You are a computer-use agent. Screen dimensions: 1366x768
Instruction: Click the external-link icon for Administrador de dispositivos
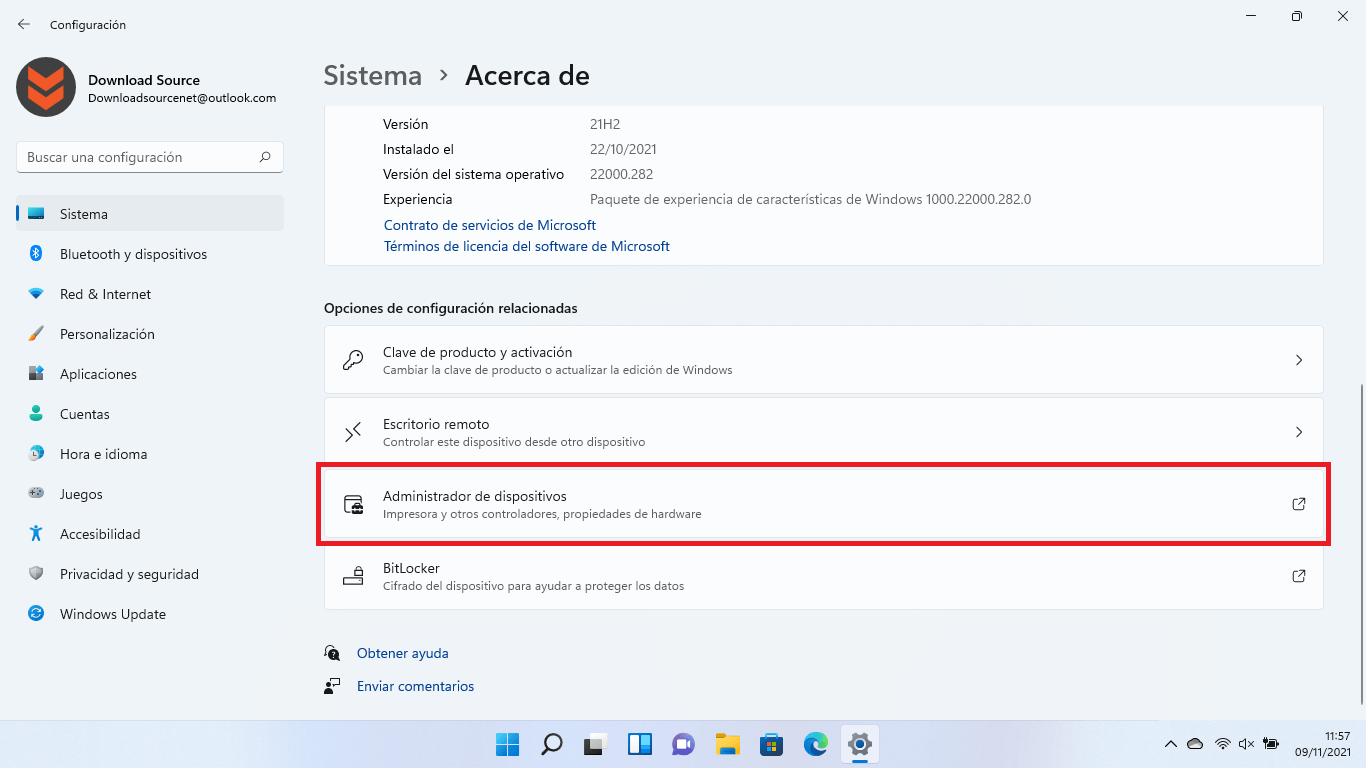(1299, 504)
